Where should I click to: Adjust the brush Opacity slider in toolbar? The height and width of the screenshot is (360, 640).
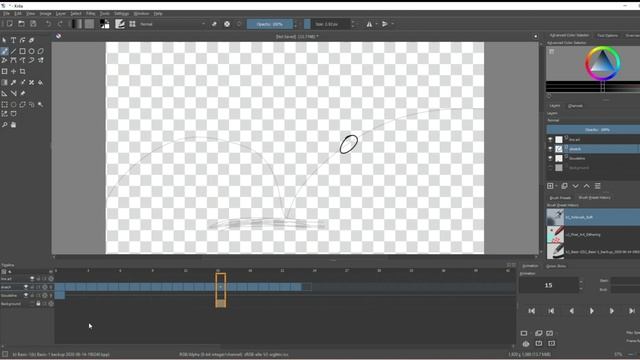[x=270, y=24]
